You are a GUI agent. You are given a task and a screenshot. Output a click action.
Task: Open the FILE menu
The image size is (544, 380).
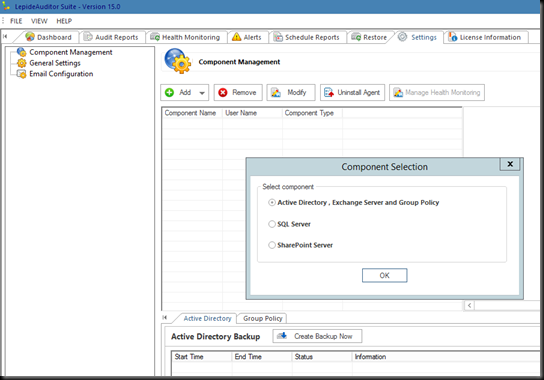point(16,21)
